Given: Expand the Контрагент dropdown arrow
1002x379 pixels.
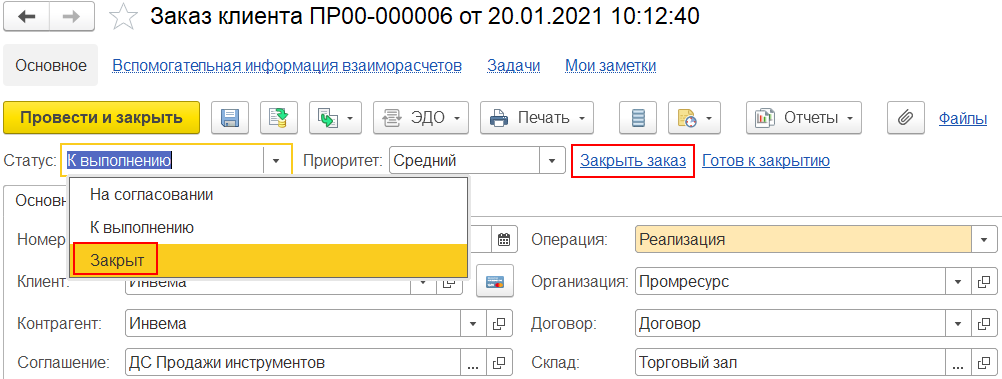Looking at the screenshot, I should pos(473,324).
